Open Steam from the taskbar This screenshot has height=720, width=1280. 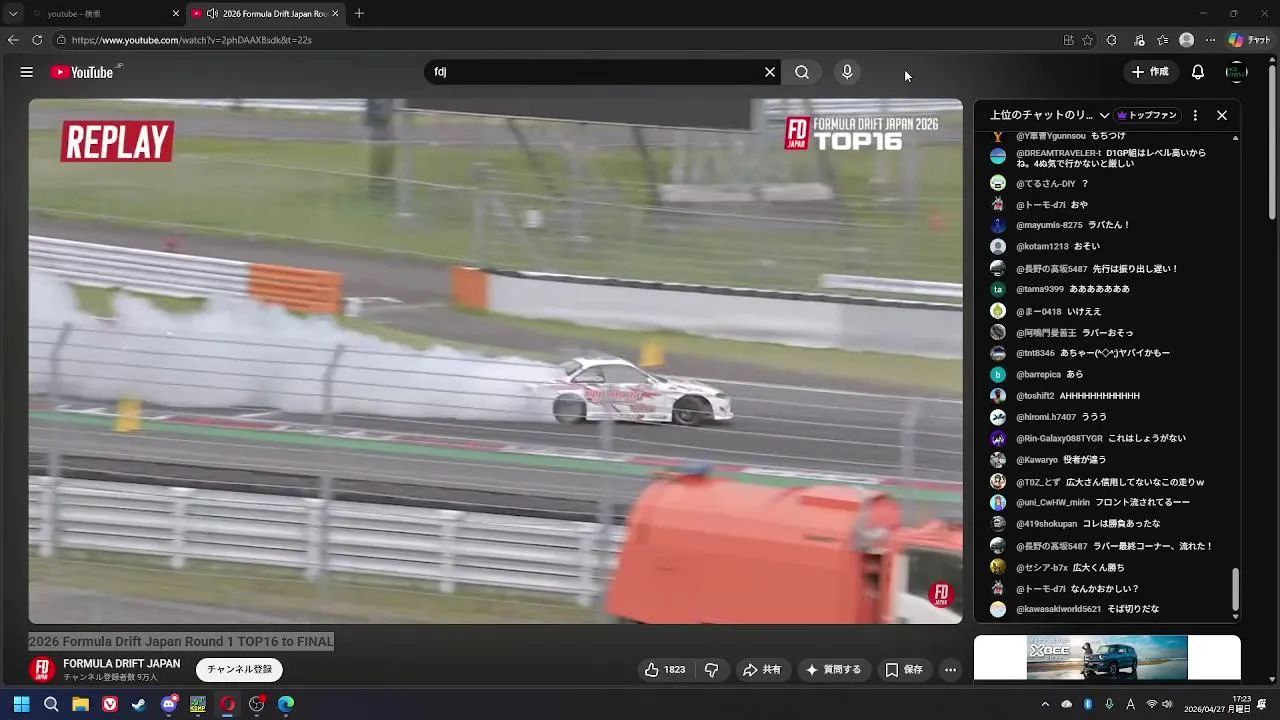point(139,704)
